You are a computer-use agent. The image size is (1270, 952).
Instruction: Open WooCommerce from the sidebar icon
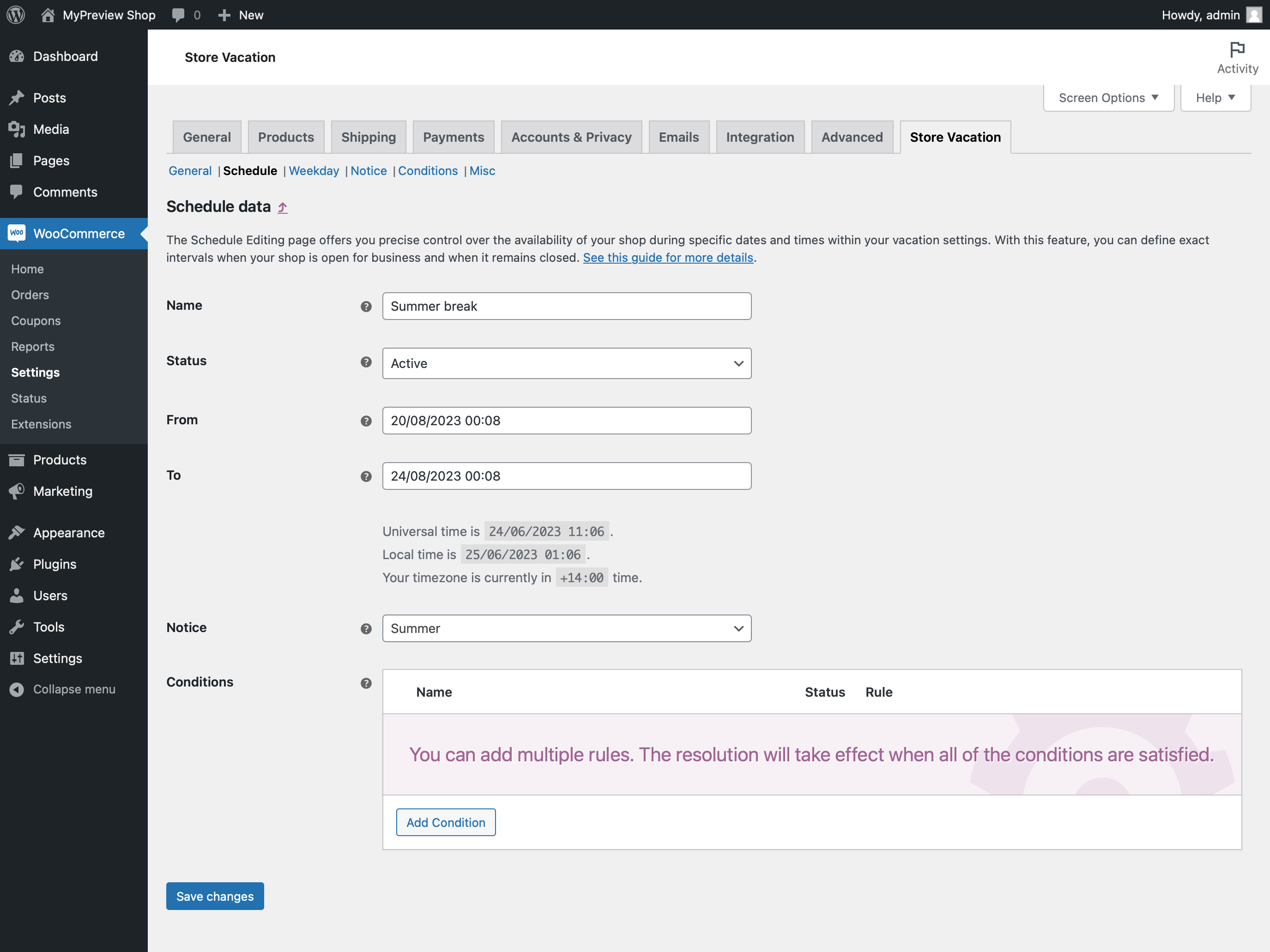(x=17, y=234)
